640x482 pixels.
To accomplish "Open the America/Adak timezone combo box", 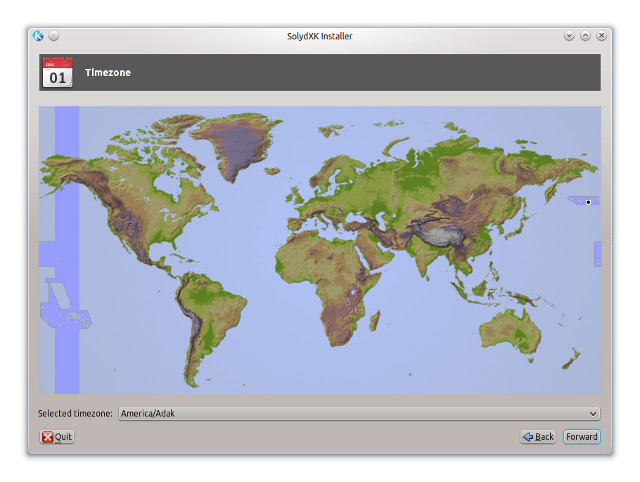I will (x=350, y=413).
